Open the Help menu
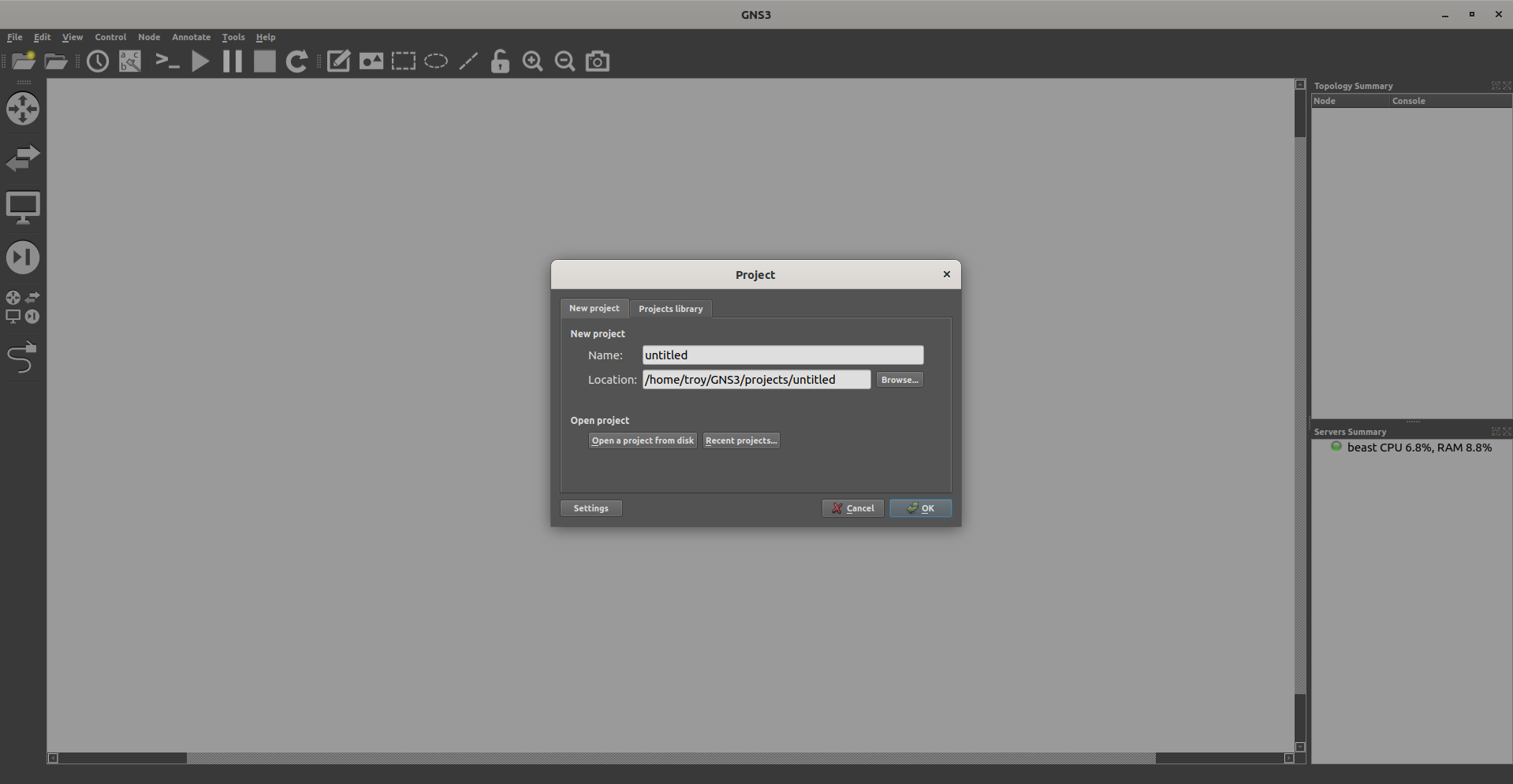 coord(266,37)
